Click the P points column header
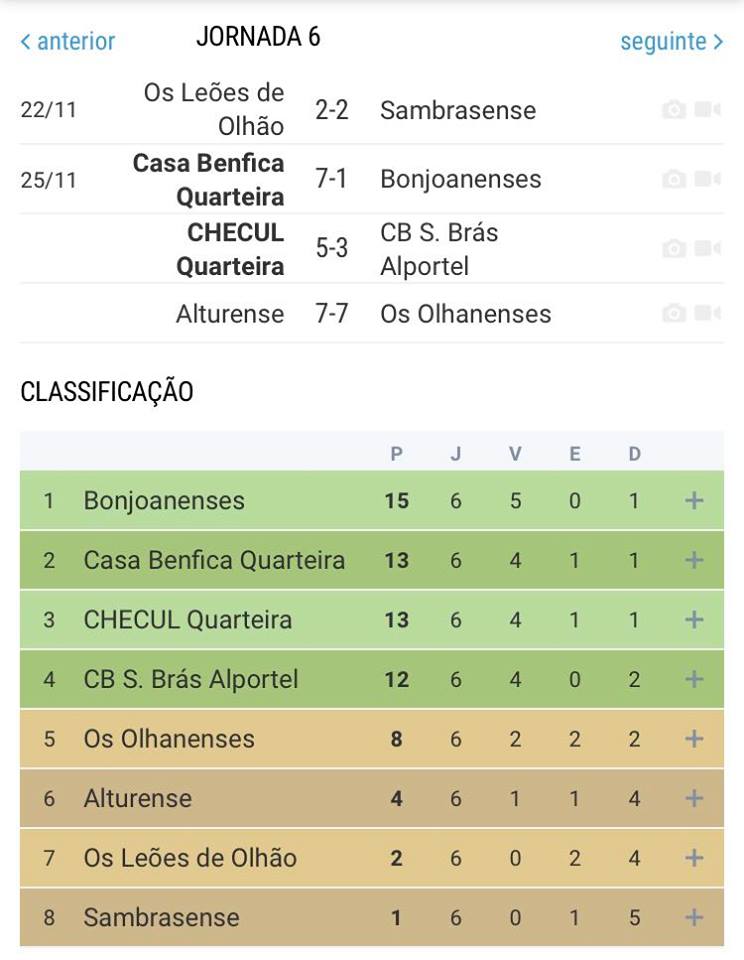This screenshot has width=744, height=960. (x=397, y=454)
